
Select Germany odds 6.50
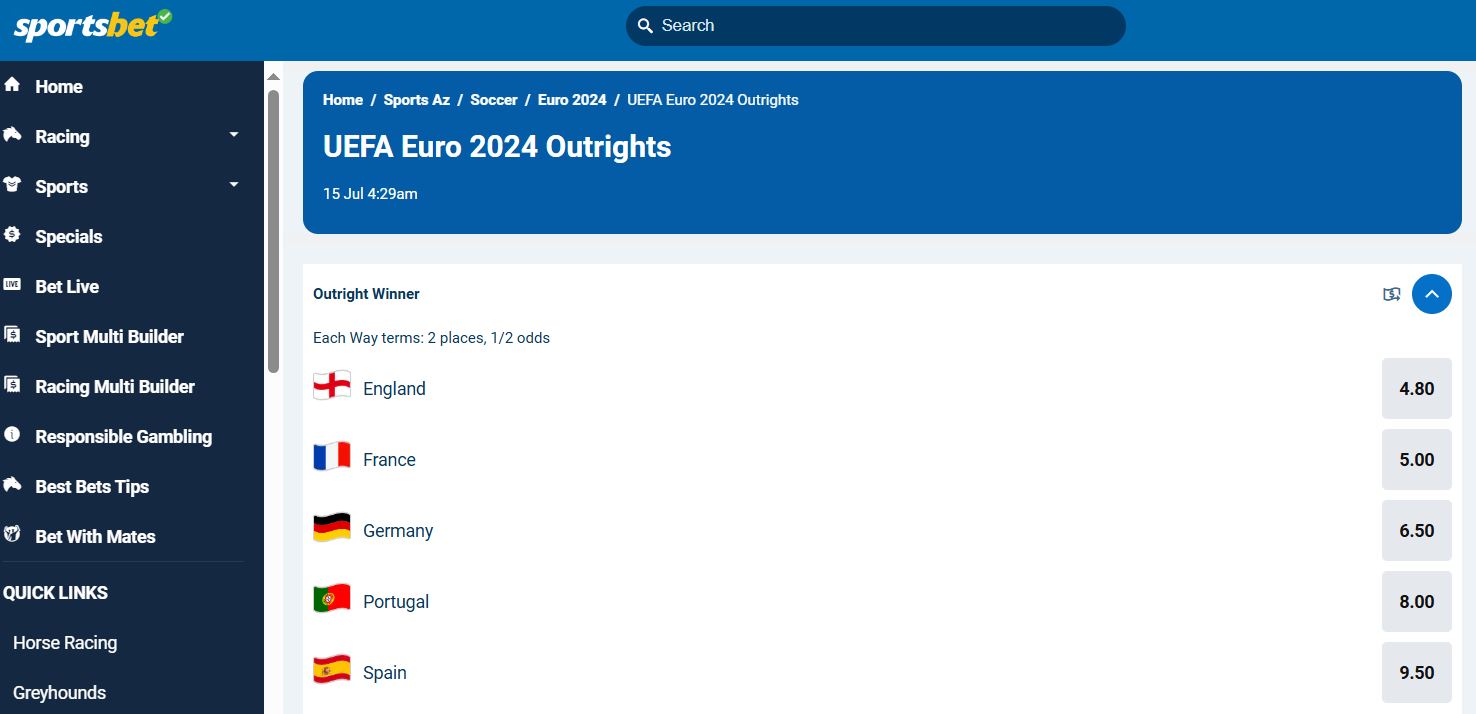pos(1417,531)
